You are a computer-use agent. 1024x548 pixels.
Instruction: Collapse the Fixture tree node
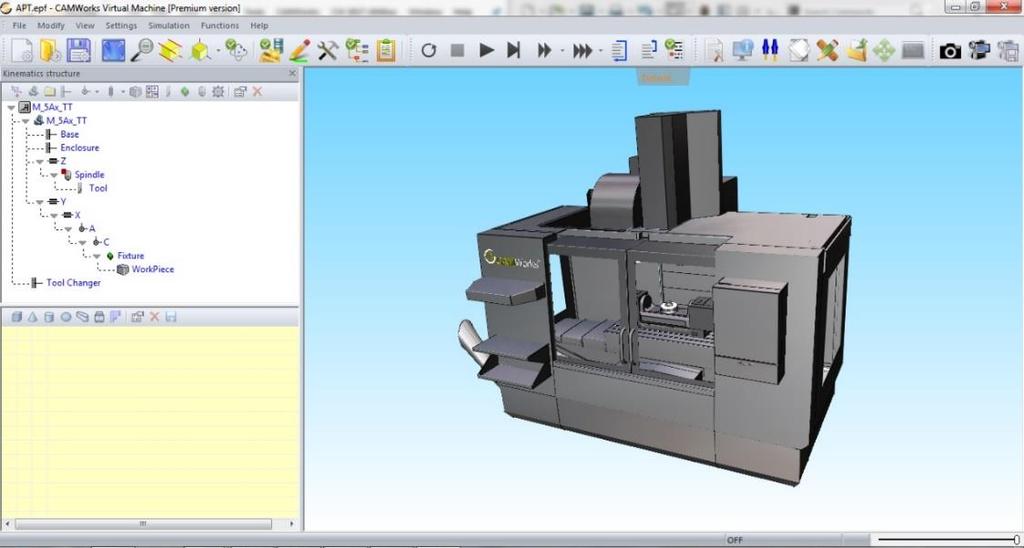[97, 256]
